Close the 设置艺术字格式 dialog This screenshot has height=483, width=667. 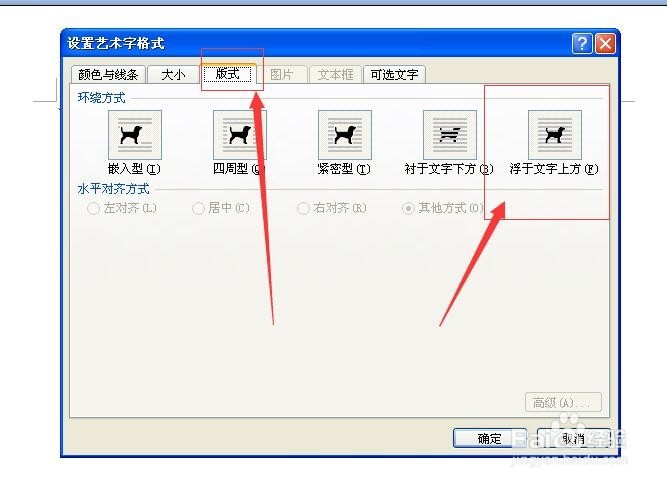click(x=605, y=43)
